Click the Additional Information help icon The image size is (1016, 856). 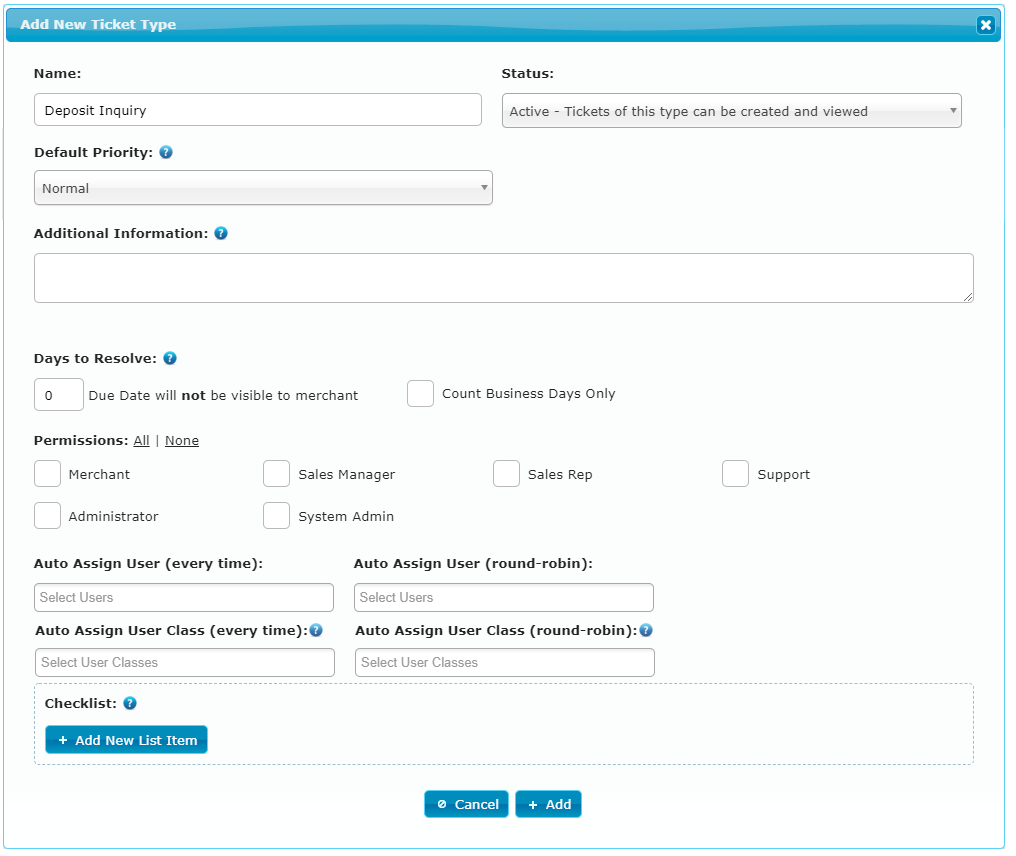click(221, 233)
